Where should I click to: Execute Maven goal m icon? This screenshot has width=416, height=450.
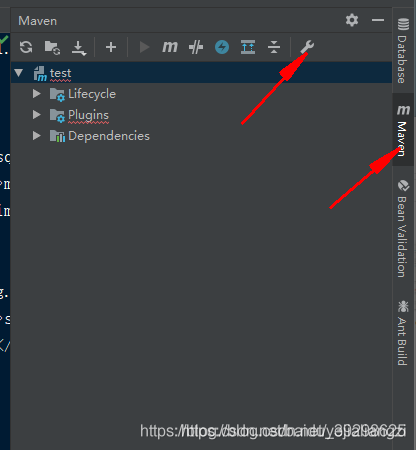[170, 47]
